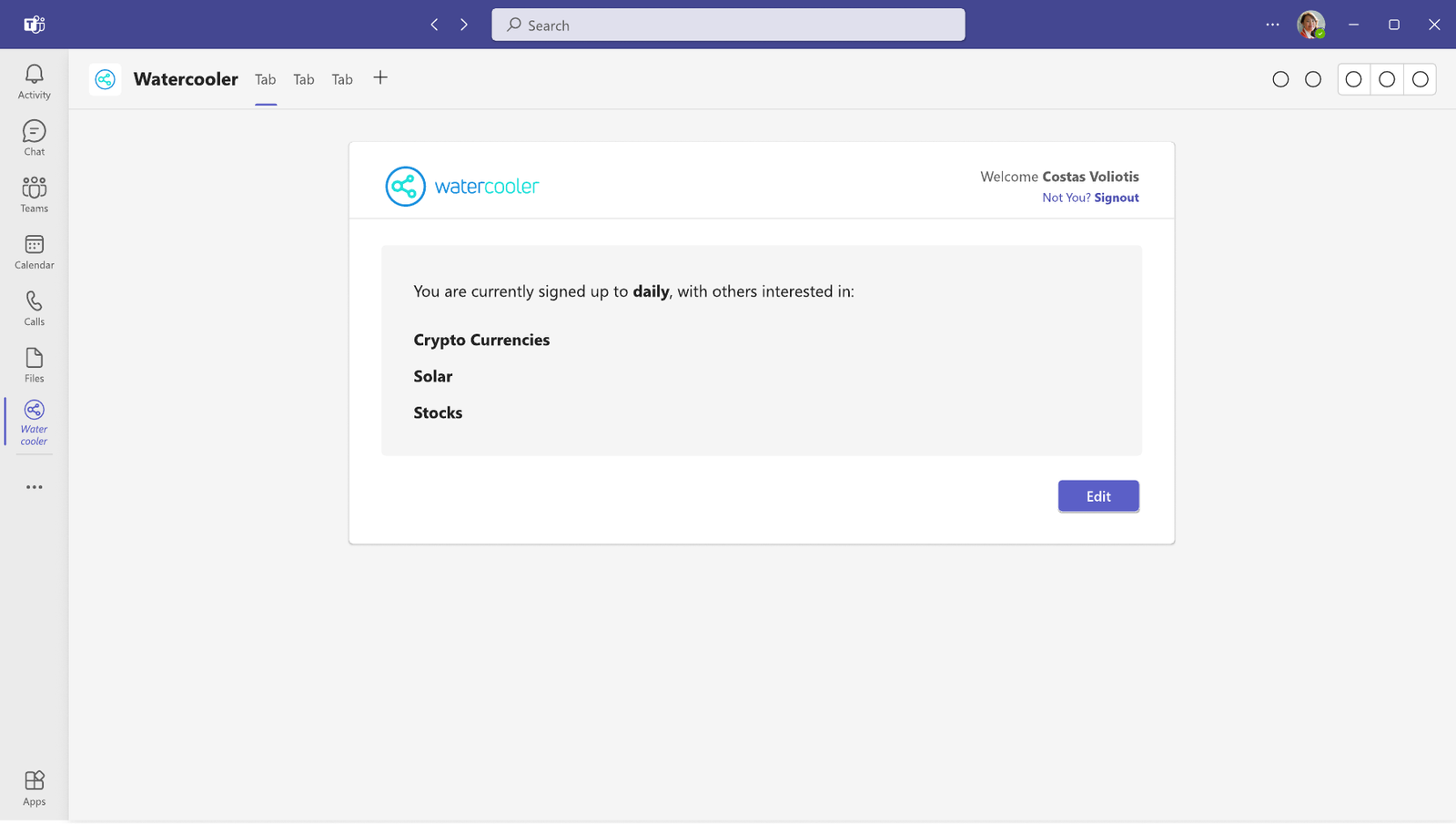Open Teams in the sidebar
The image size is (1456, 824).
(x=34, y=195)
